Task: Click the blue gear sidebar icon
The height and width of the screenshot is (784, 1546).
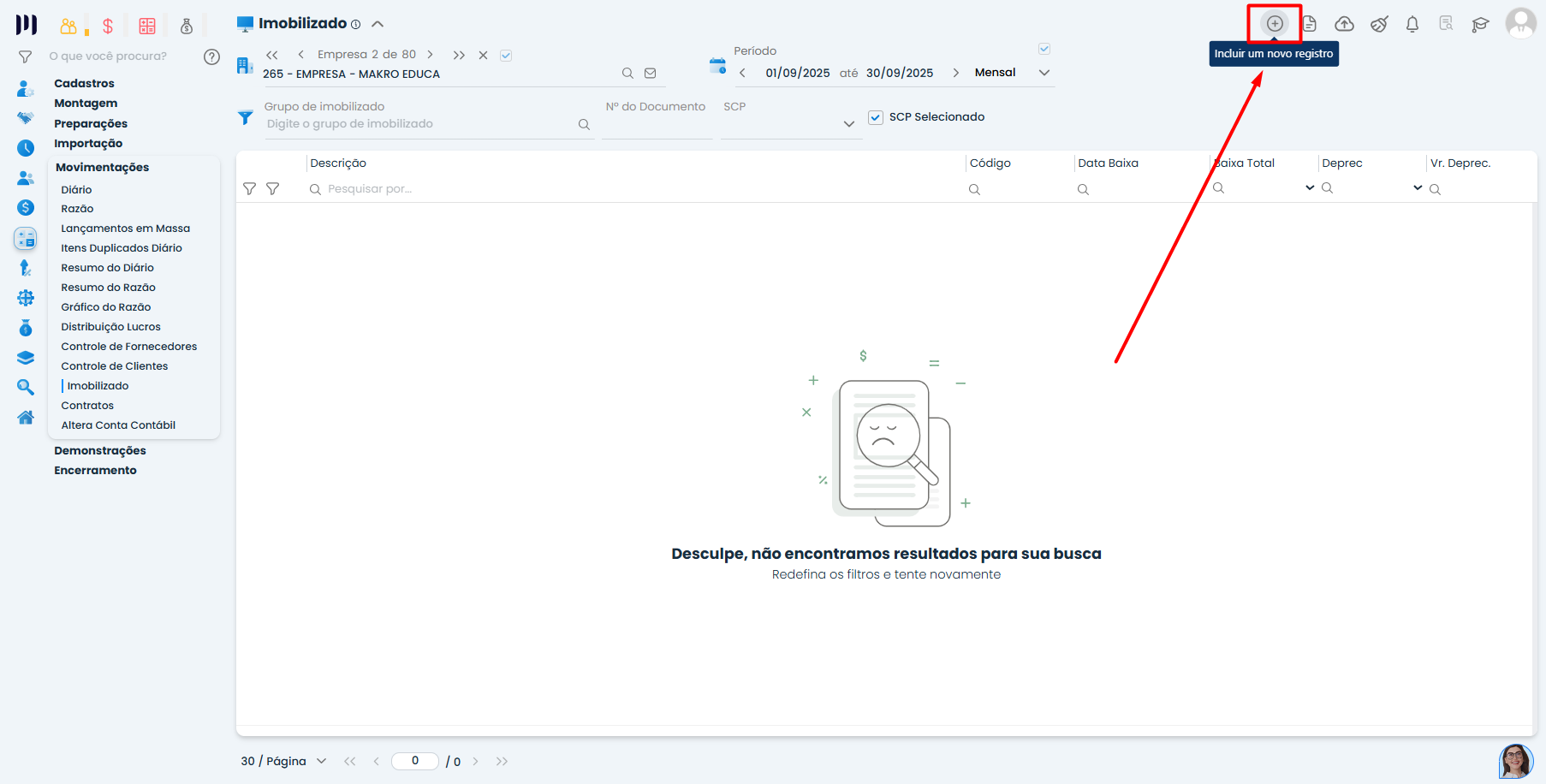Action: (x=26, y=298)
